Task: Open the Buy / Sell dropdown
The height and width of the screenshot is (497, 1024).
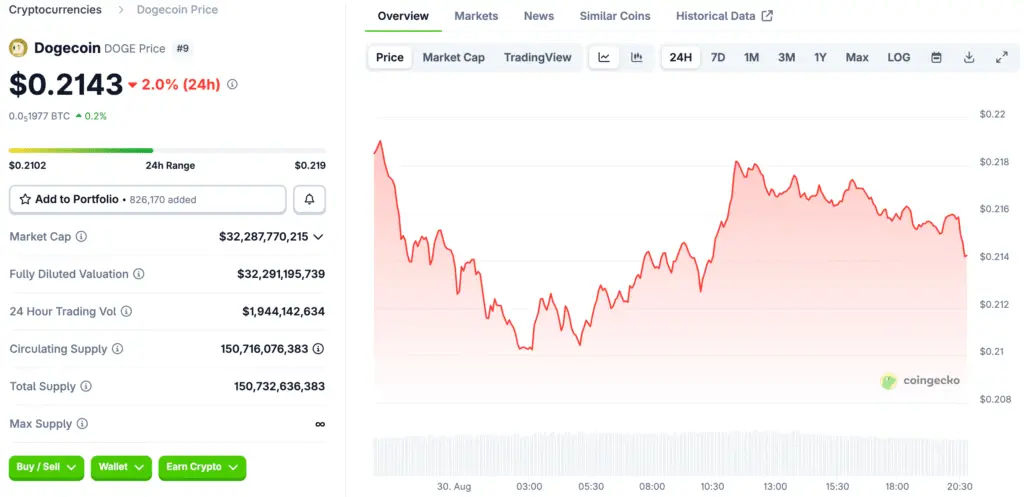Action: tap(46, 467)
